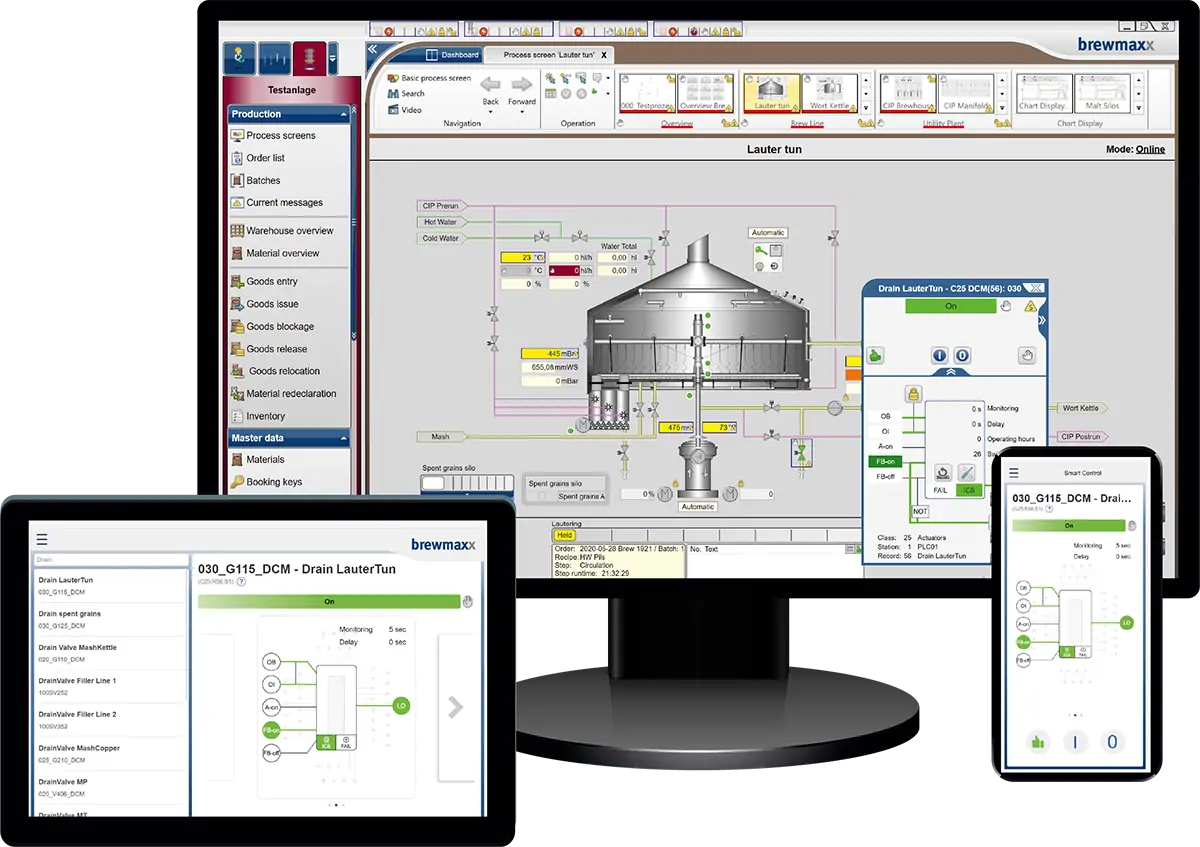1200x847 pixels.
Task: Tap the thumbs-up button on phone
Action: (x=1039, y=742)
